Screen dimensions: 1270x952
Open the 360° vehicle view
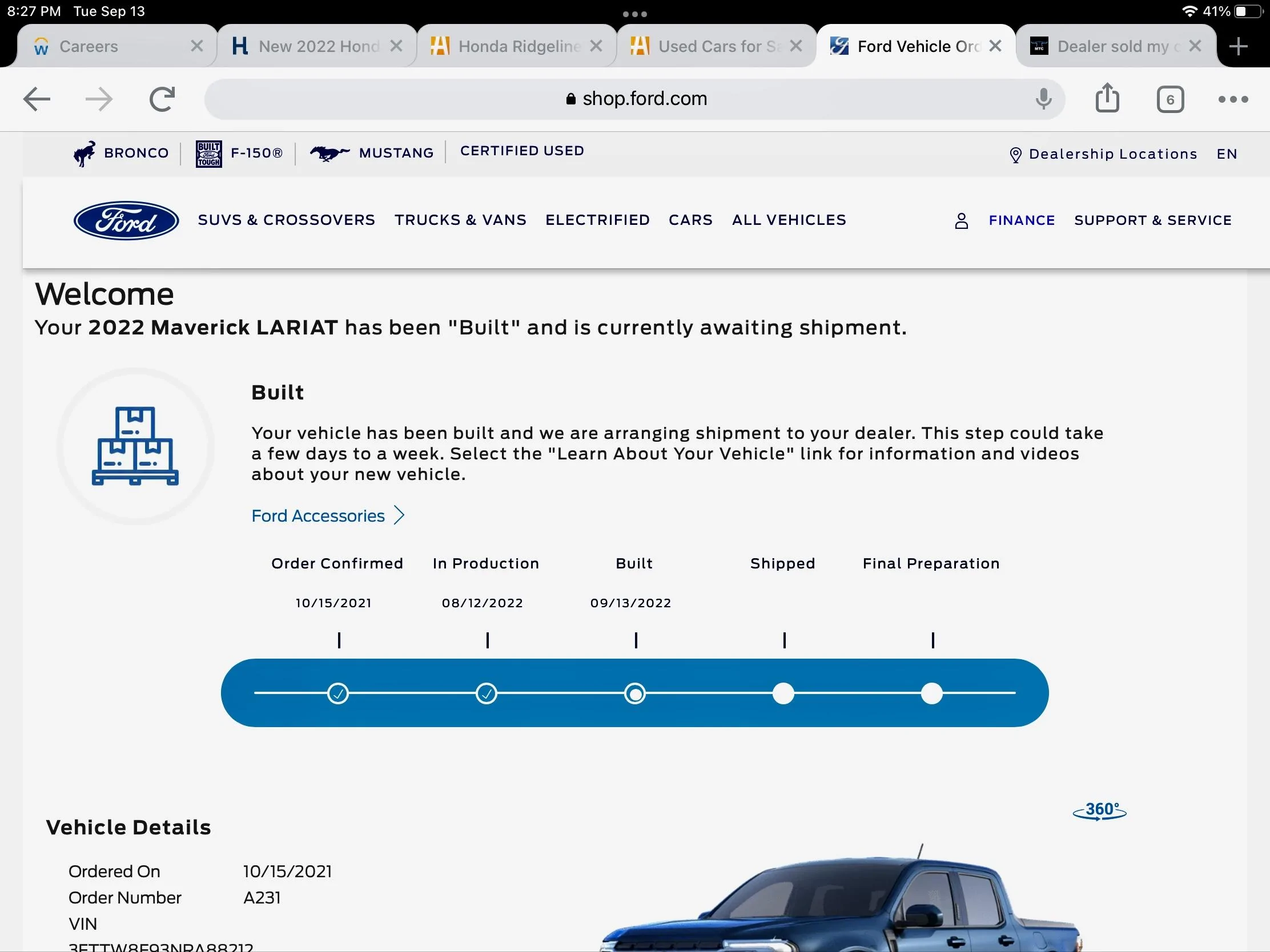click(1099, 811)
